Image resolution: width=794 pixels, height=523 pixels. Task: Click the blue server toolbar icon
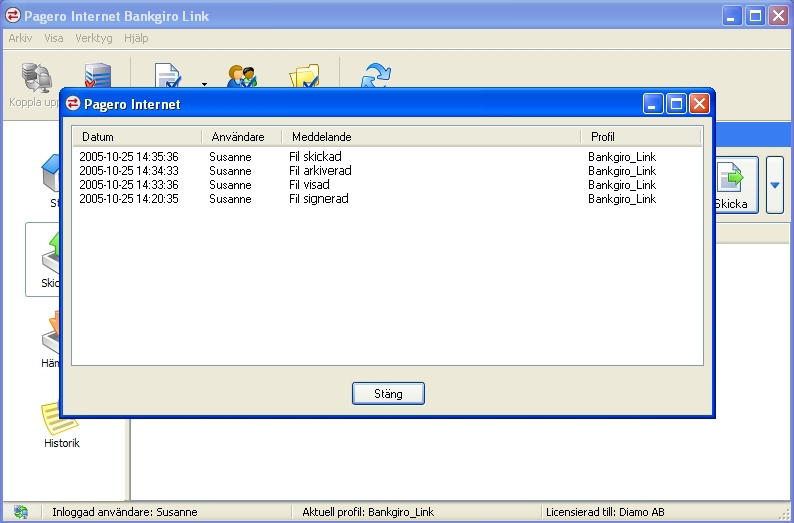(97, 75)
